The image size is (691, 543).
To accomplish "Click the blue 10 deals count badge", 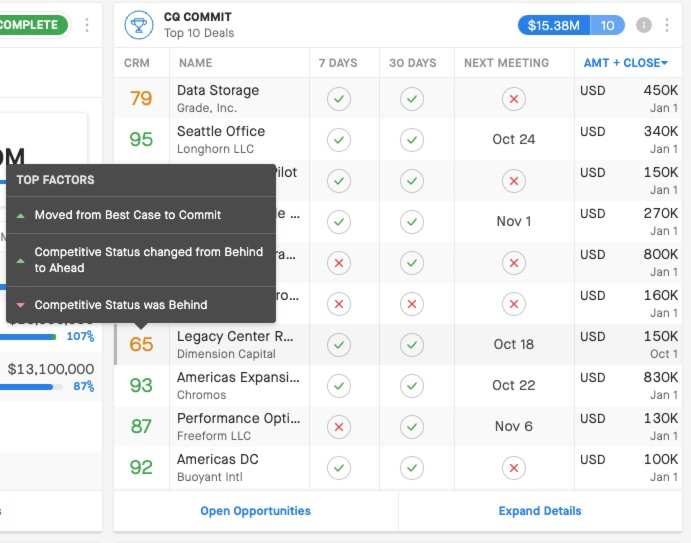I will [x=607, y=25].
